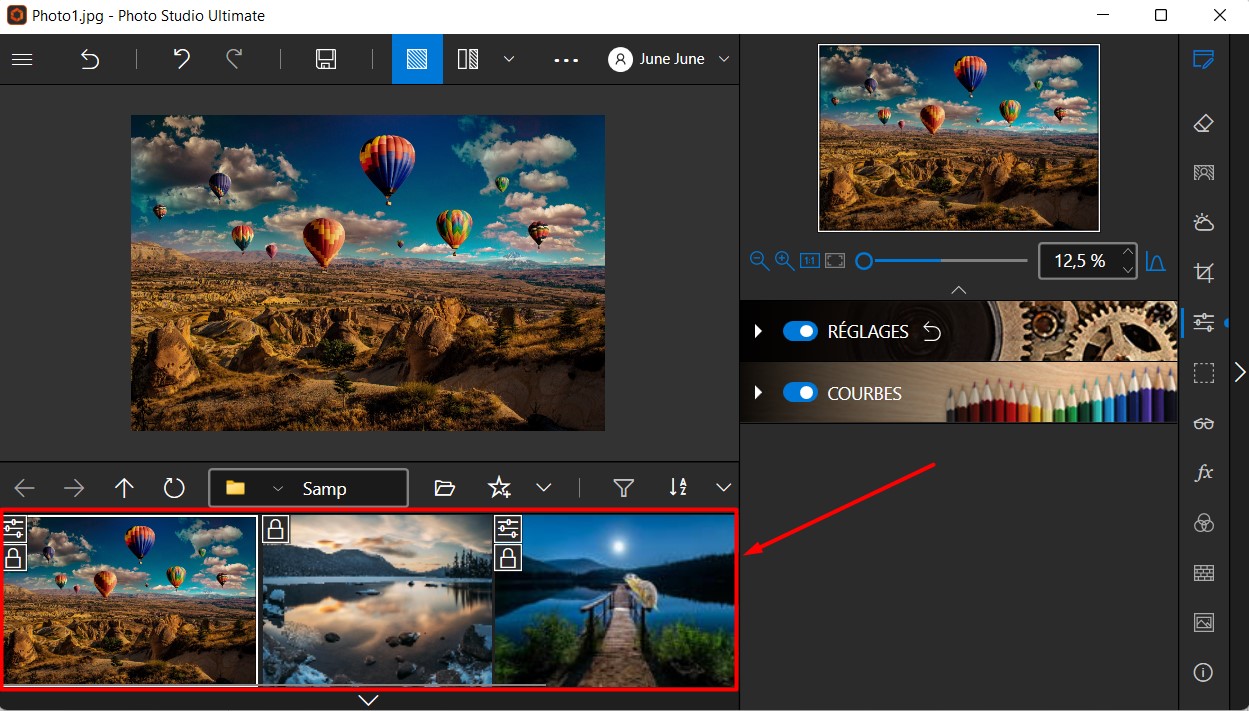Set zoom to 1:1 actual size
The width and height of the screenshot is (1249, 711).
[810, 261]
